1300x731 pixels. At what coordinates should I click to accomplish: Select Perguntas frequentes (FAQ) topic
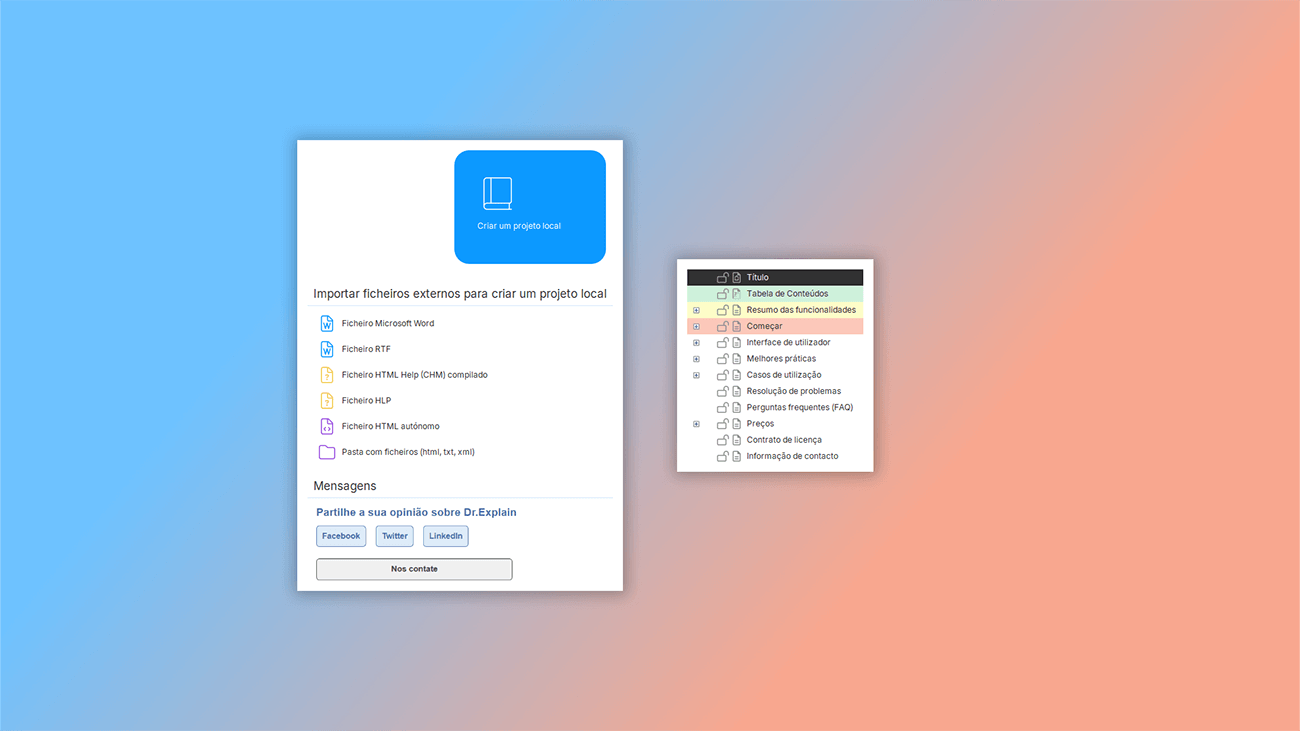click(x=799, y=408)
